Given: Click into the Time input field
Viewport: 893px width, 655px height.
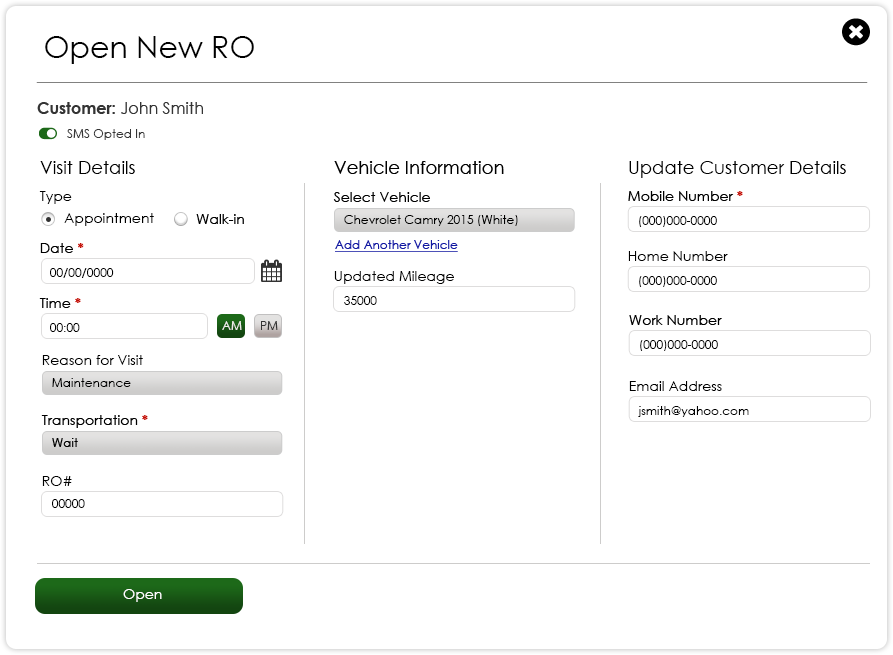Looking at the screenshot, I should 124,326.
